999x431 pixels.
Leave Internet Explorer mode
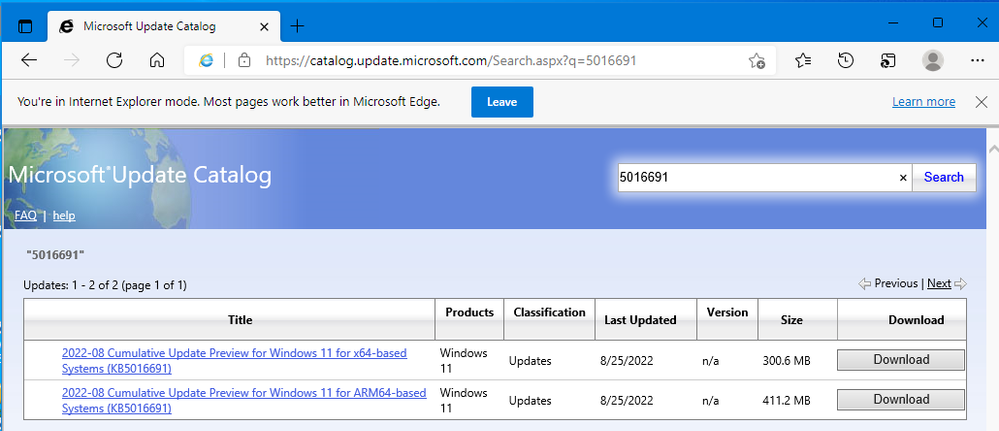click(x=502, y=102)
